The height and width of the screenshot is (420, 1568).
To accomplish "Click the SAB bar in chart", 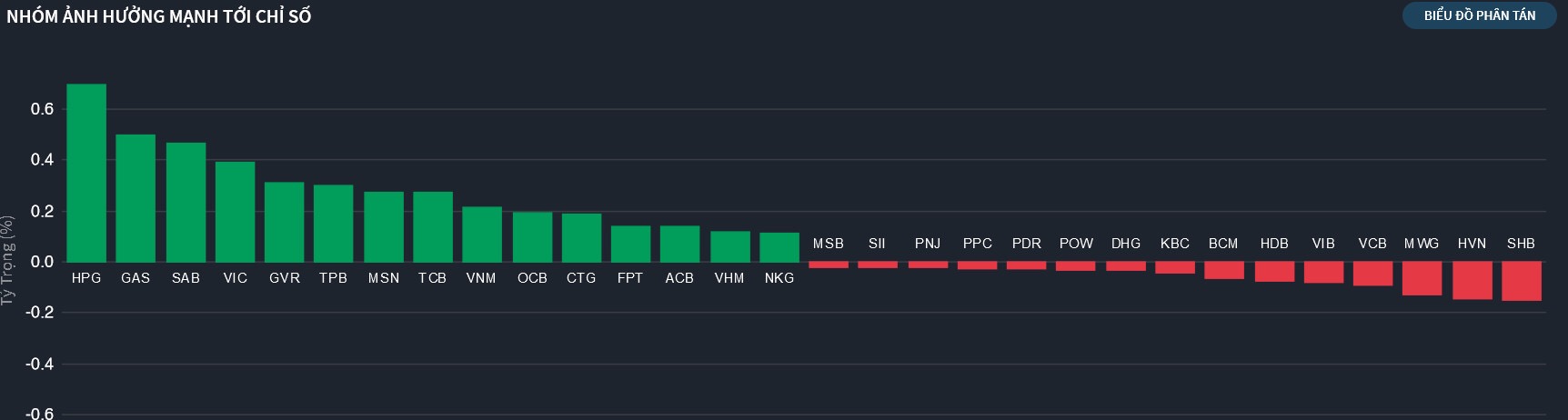I will (x=186, y=202).
